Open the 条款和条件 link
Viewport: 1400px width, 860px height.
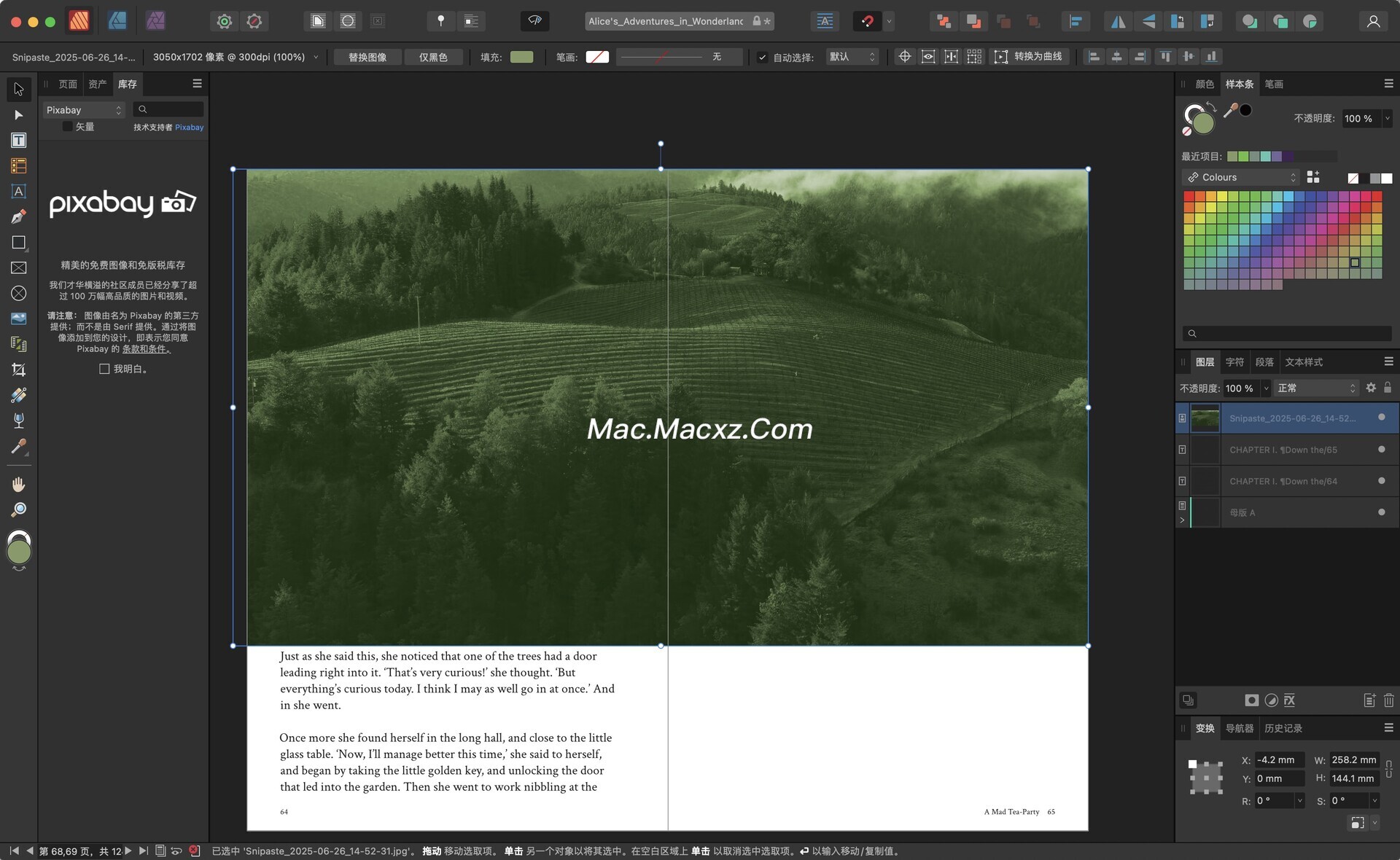146,349
